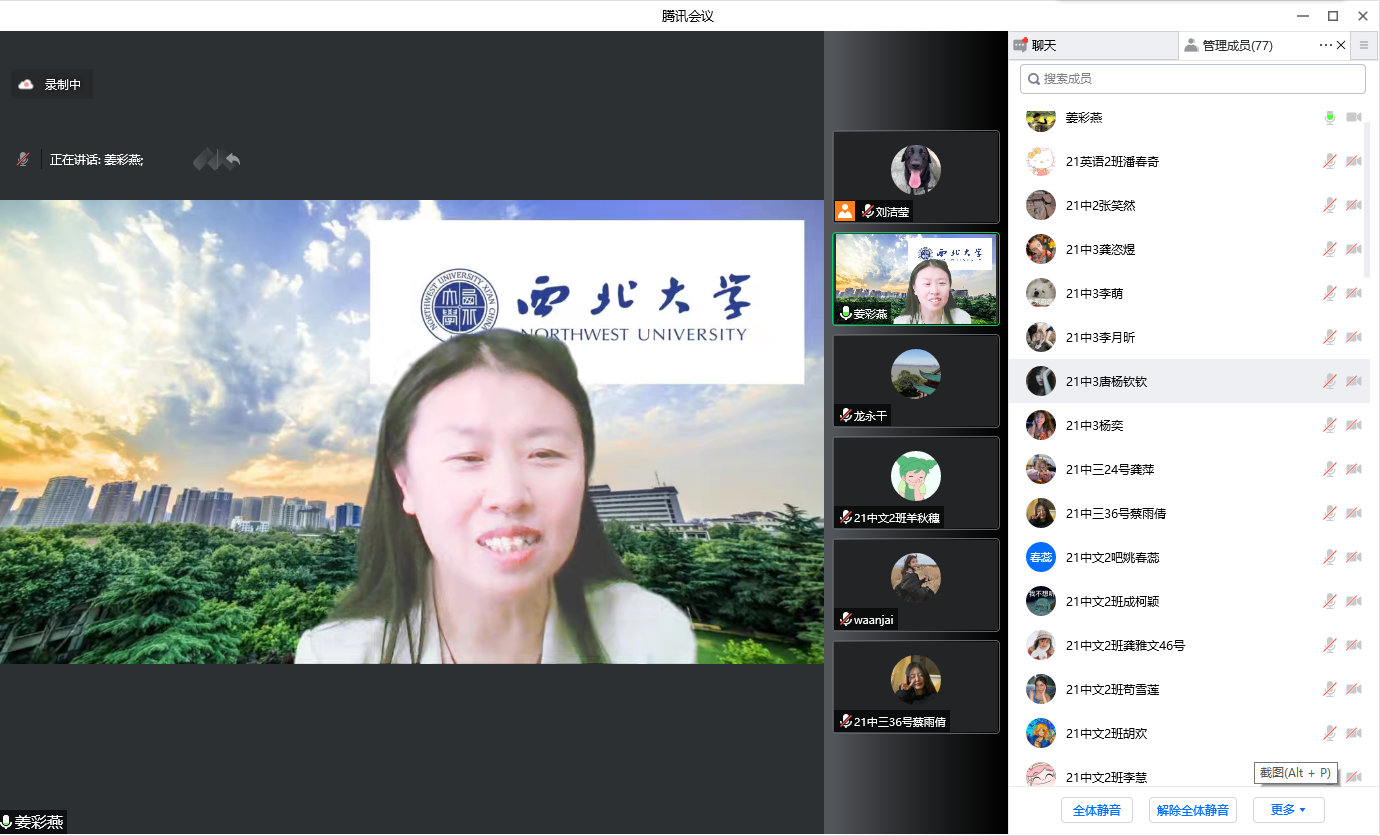Click the cloud recording status icon
The height and width of the screenshot is (836, 1380).
26,85
